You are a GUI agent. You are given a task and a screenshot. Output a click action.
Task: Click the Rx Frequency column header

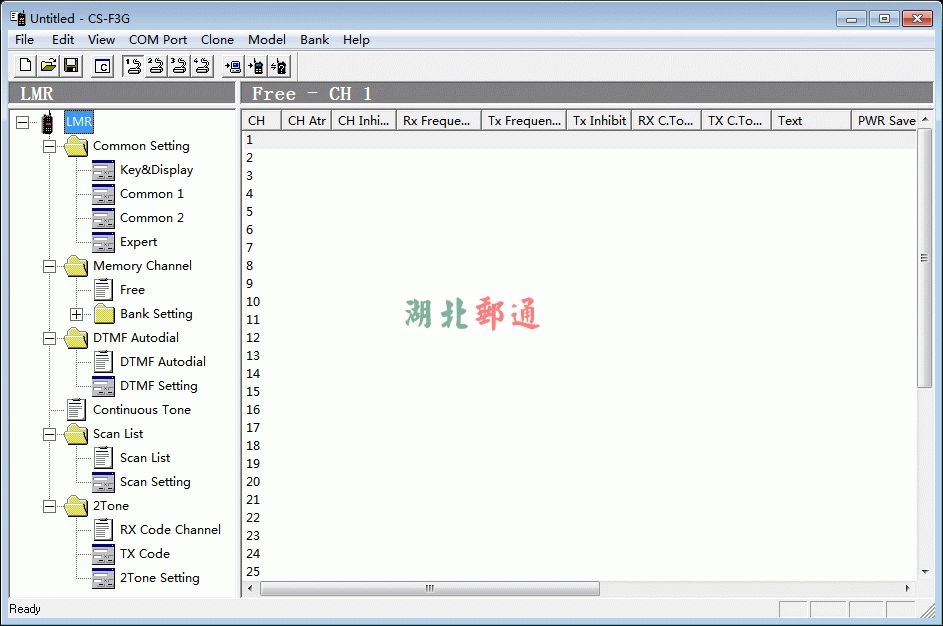point(436,121)
